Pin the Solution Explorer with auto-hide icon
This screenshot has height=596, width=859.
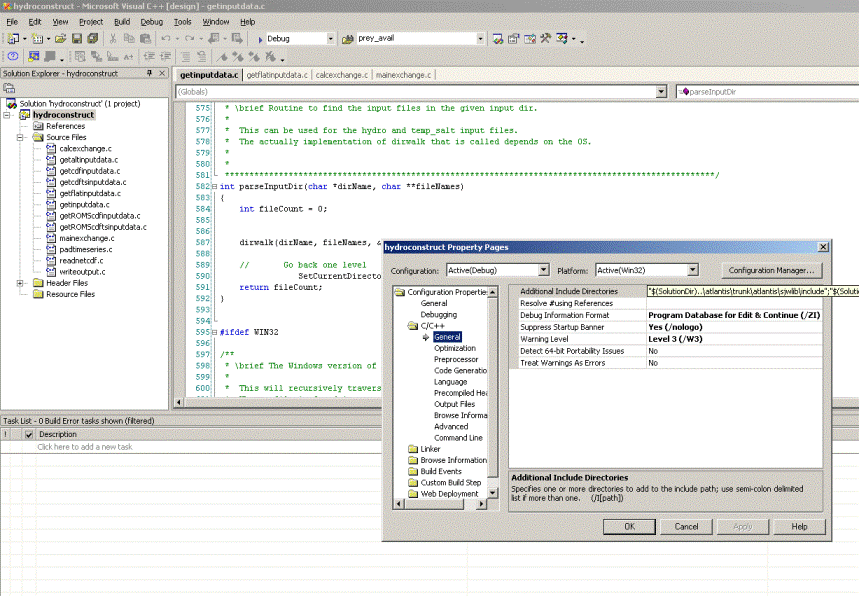click(149, 73)
